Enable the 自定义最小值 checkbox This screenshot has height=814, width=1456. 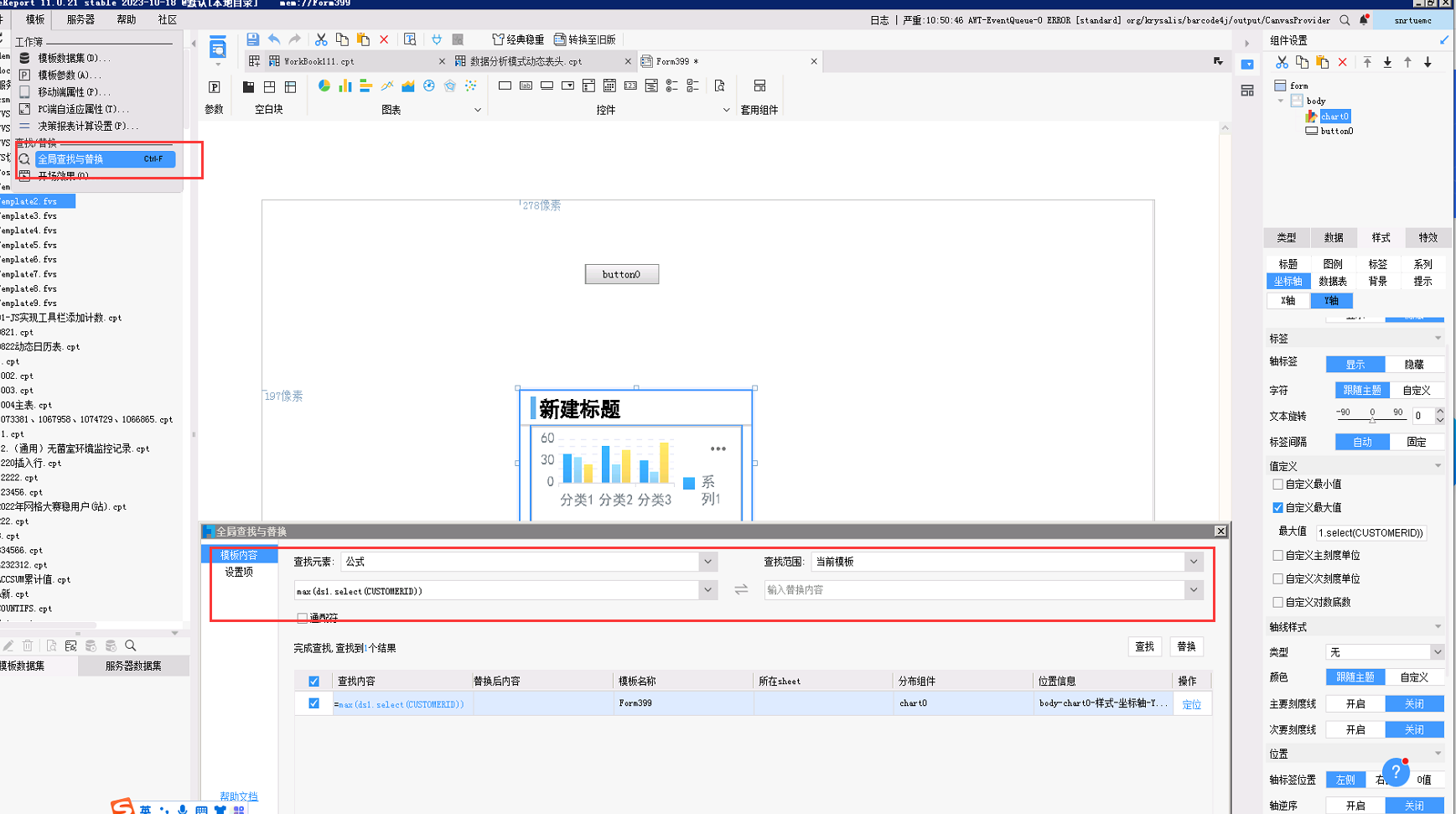1277,485
